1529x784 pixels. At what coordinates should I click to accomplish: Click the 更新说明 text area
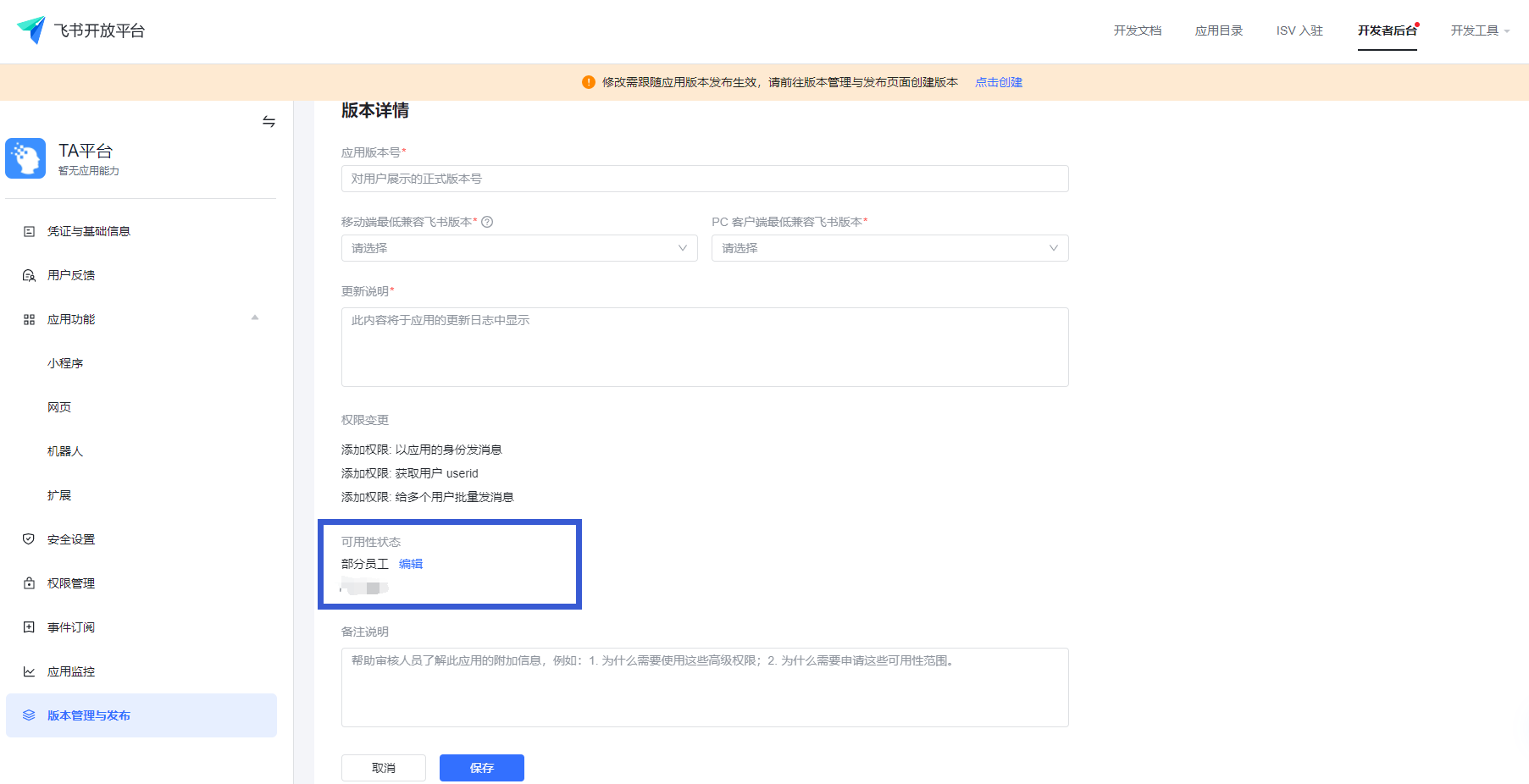point(704,347)
